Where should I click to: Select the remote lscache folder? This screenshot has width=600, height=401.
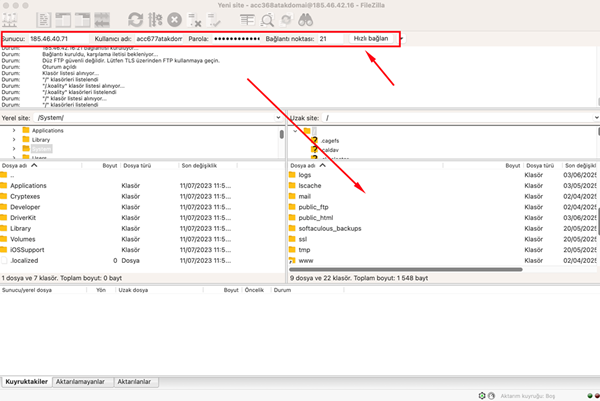(x=442, y=186)
